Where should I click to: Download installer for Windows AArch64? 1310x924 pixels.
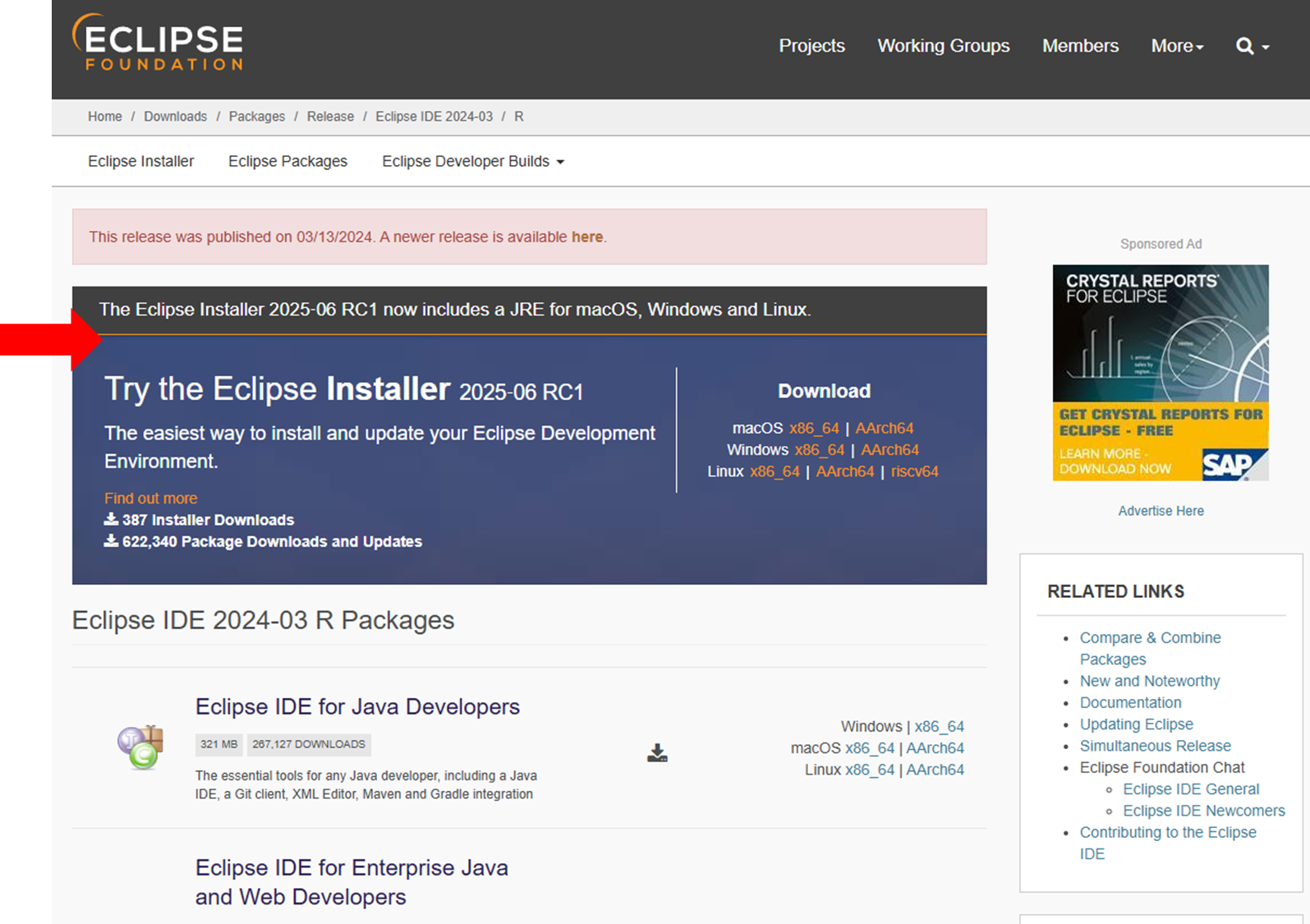[889, 450]
